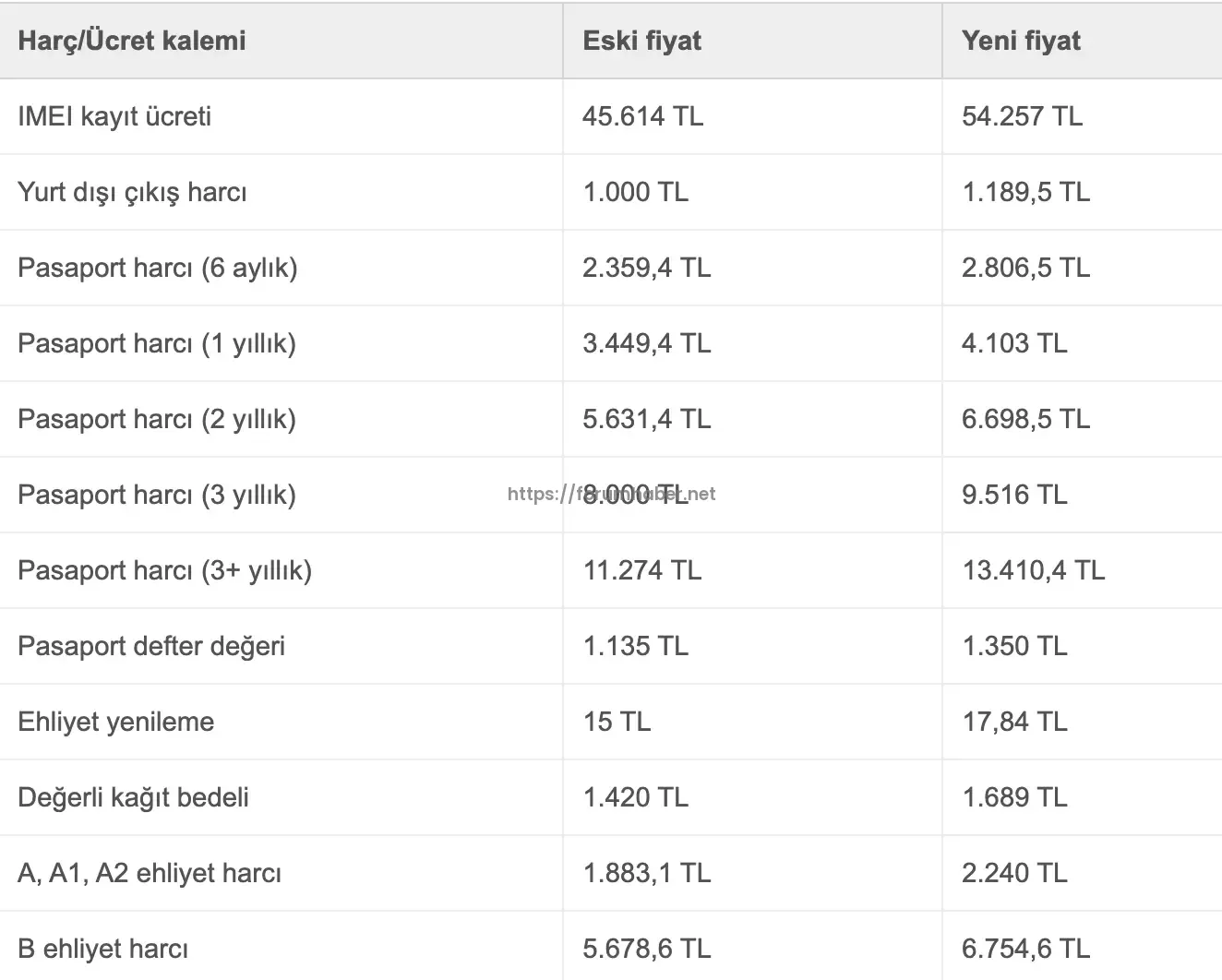Select the "Değerli kağıt bedeli" cell
Viewport: 1222px width, 980px height.
[x=133, y=797]
